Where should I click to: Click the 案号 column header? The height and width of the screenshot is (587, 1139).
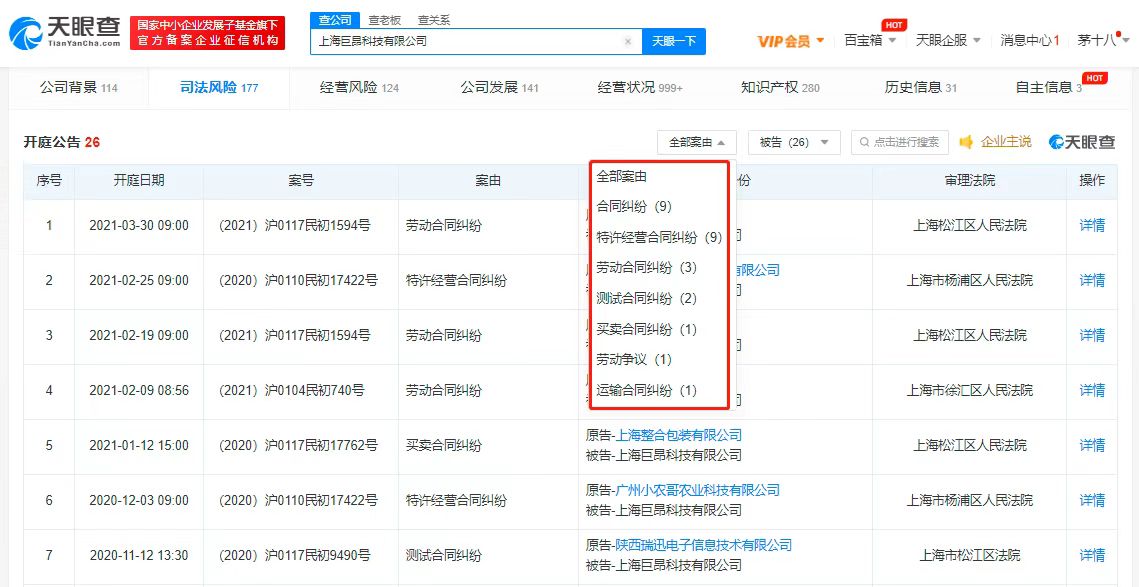(x=301, y=181)
